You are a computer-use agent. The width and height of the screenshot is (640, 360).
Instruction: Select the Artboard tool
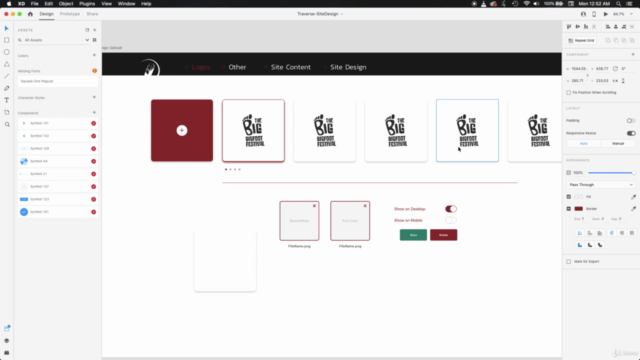7,112
